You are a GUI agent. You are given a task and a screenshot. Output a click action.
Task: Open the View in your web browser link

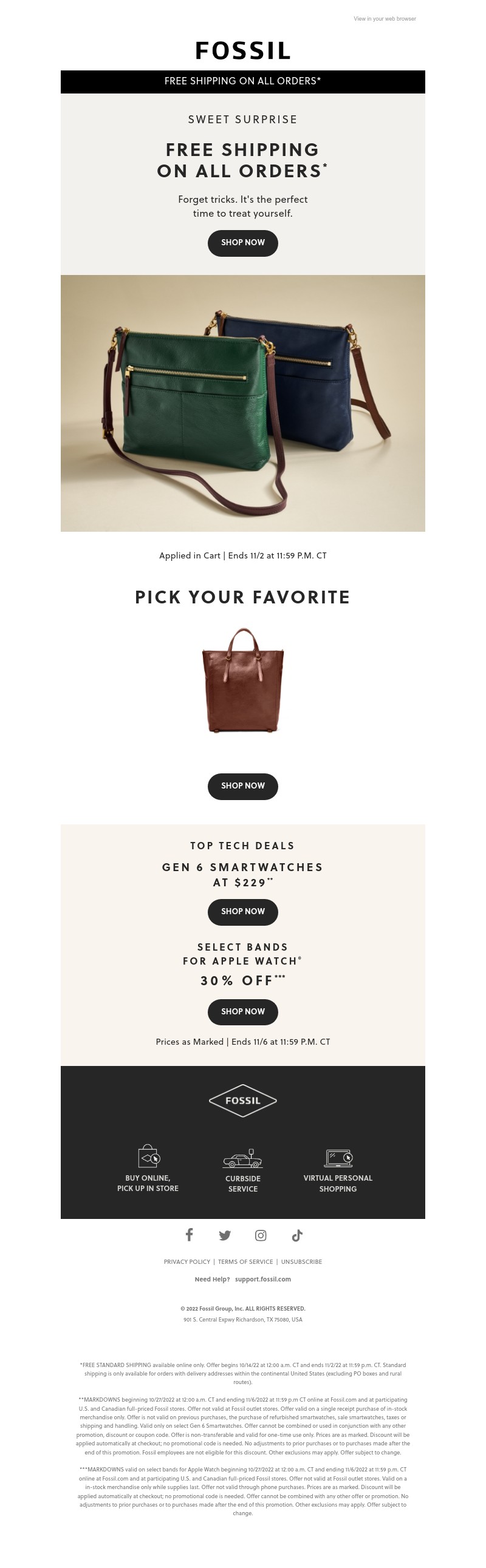pyautogui.click(x=385, y=19)
